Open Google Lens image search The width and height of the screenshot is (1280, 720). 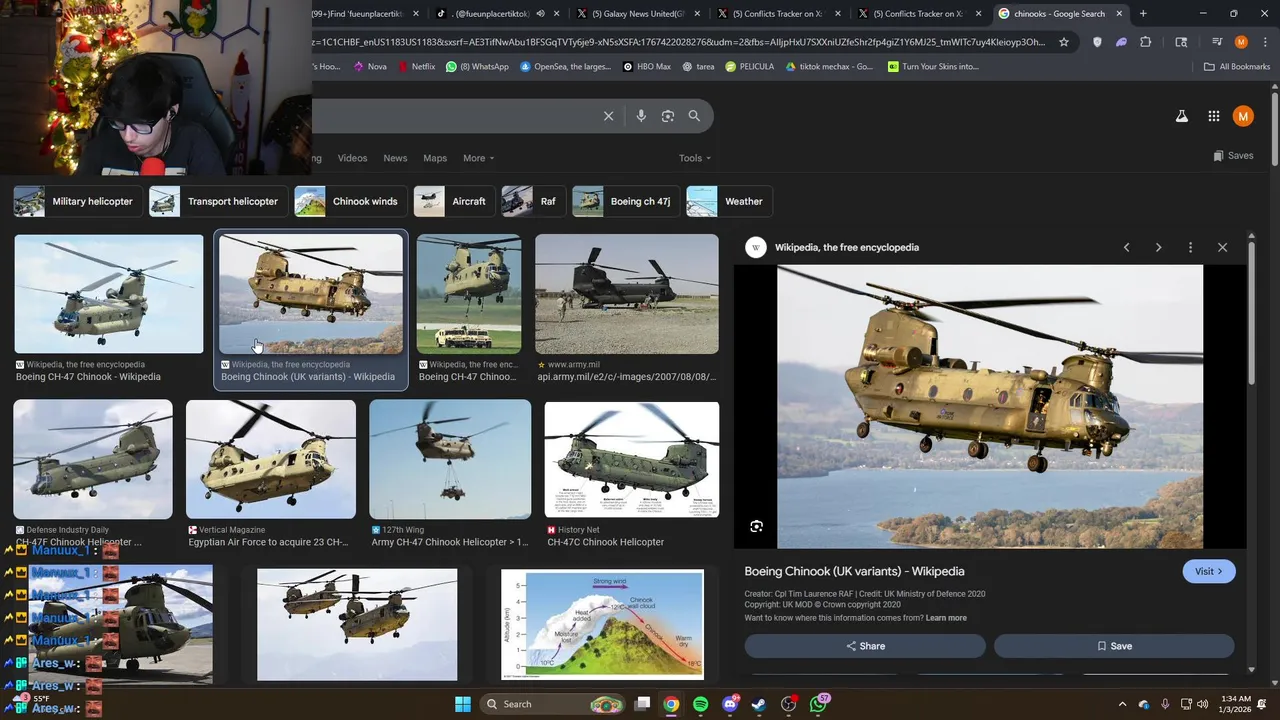pyautogui.click(x=668, y=116)
